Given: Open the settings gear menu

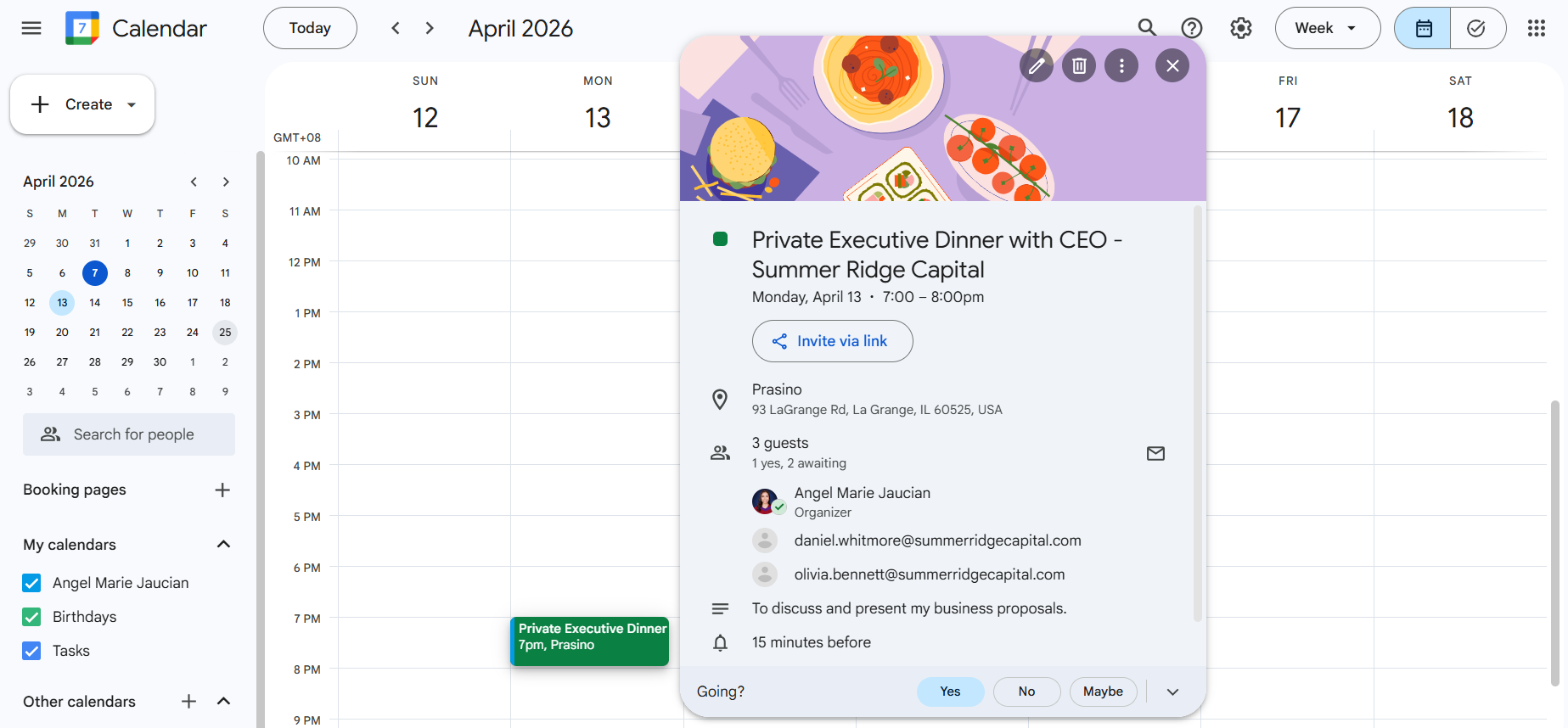Looking at the screenshot, I should (1241, 28).
